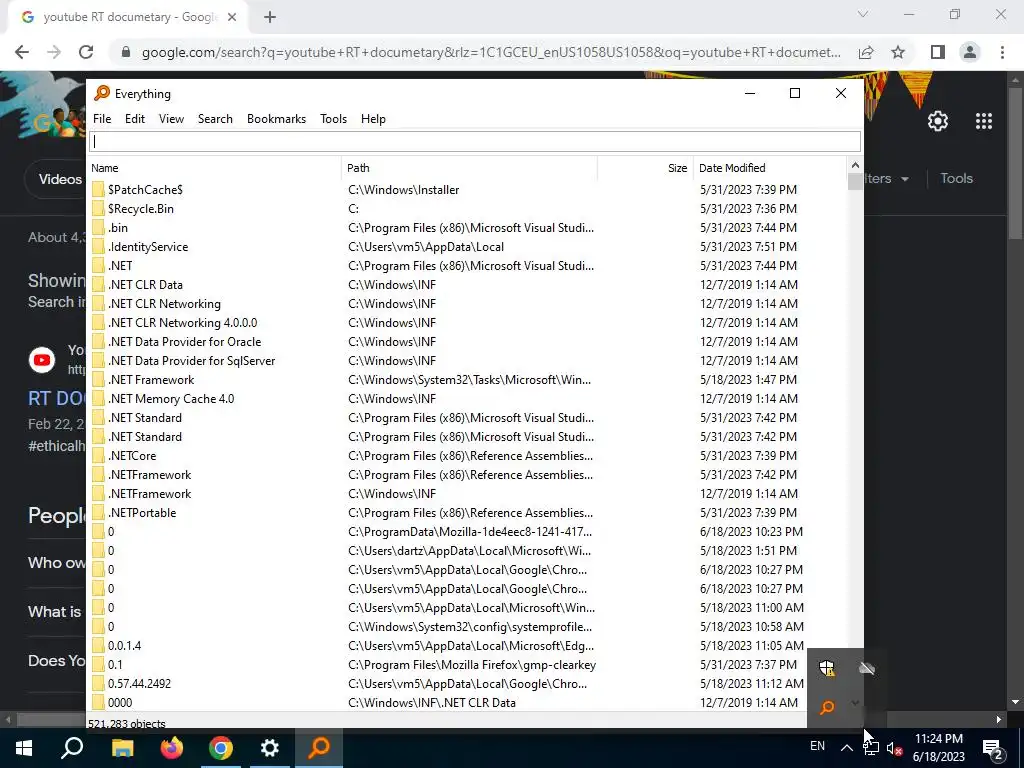Click the folder icon of .NETCore
Viewport: 1024px width, 768px height.
[x=98, y=455]
